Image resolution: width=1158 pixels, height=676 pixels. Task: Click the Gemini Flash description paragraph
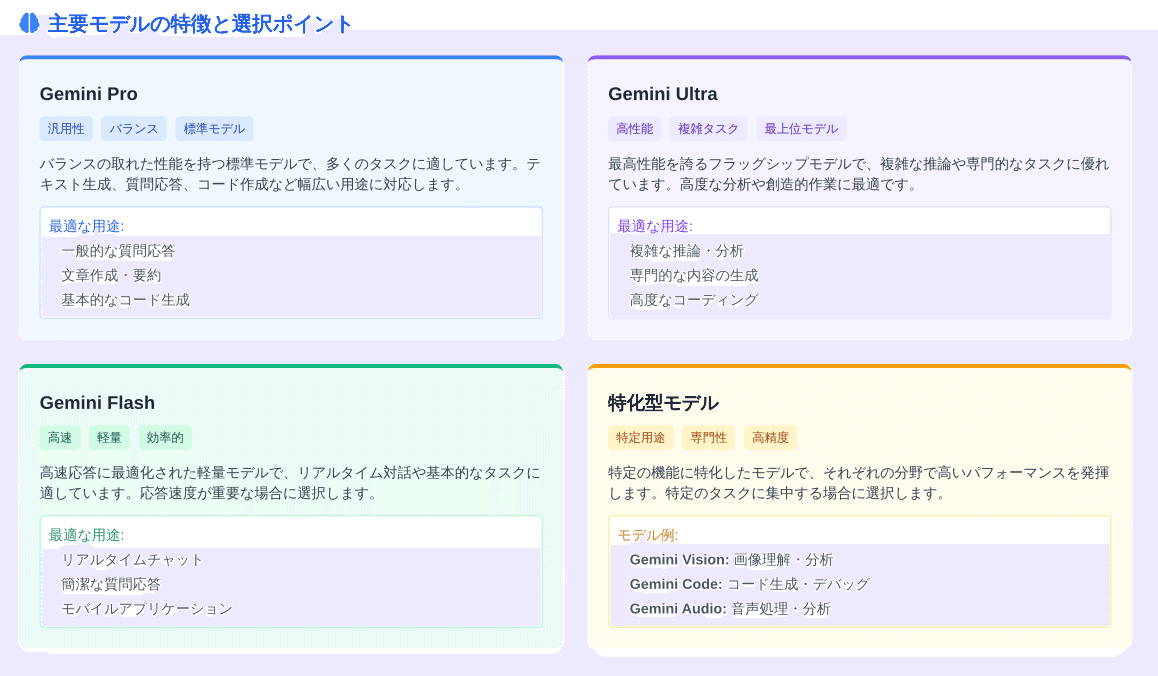point(291,483)
